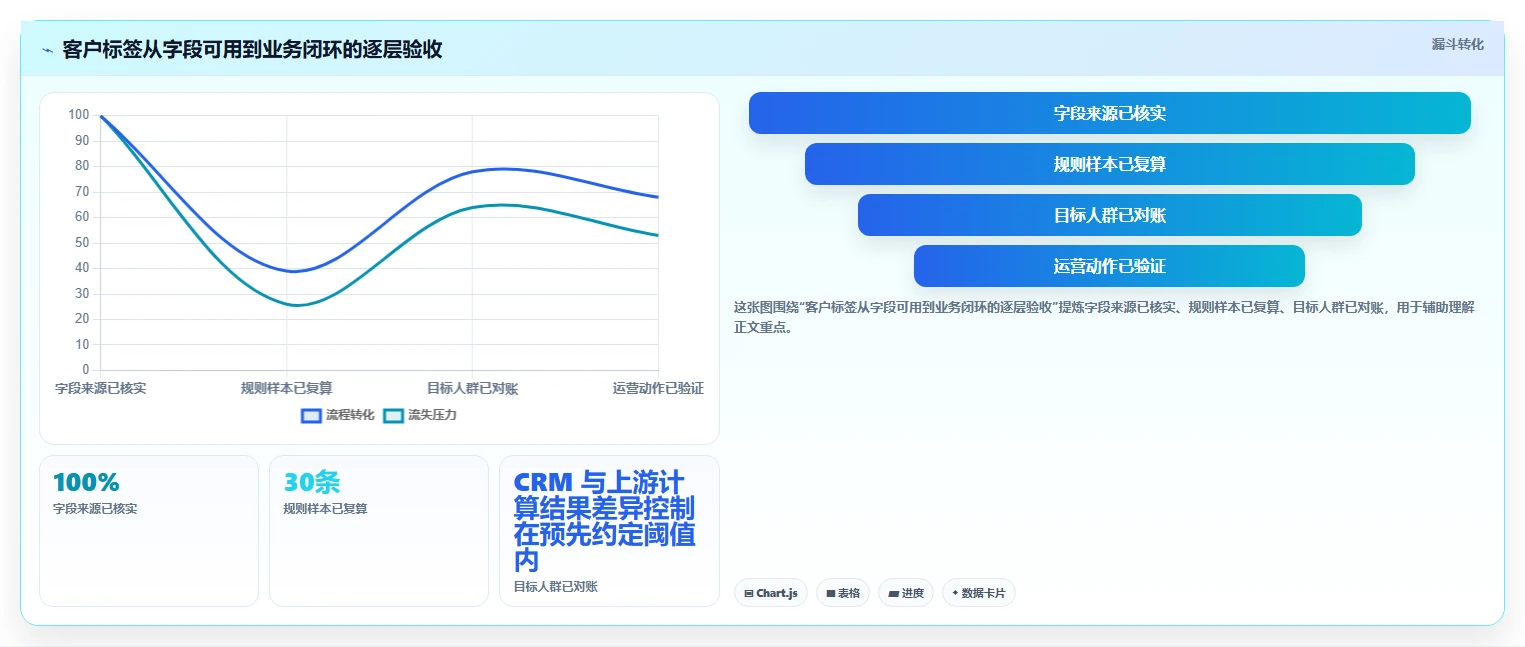1525x647 pixels.
Task: Click the 表格 tag icon
Action: pos(831,594)
